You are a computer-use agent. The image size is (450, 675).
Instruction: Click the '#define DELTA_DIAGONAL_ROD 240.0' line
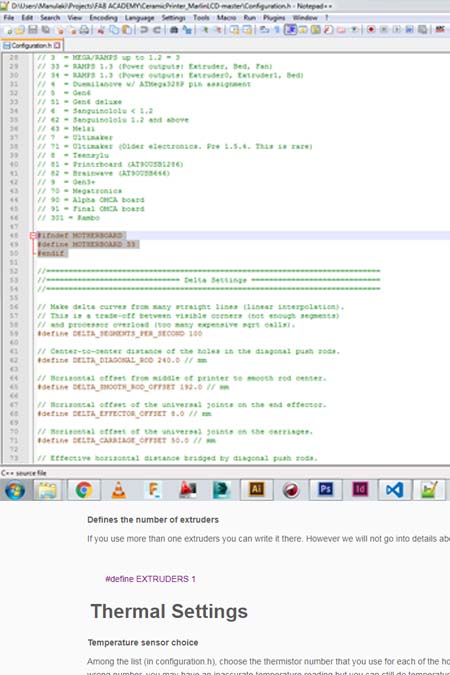coord(122,360)
